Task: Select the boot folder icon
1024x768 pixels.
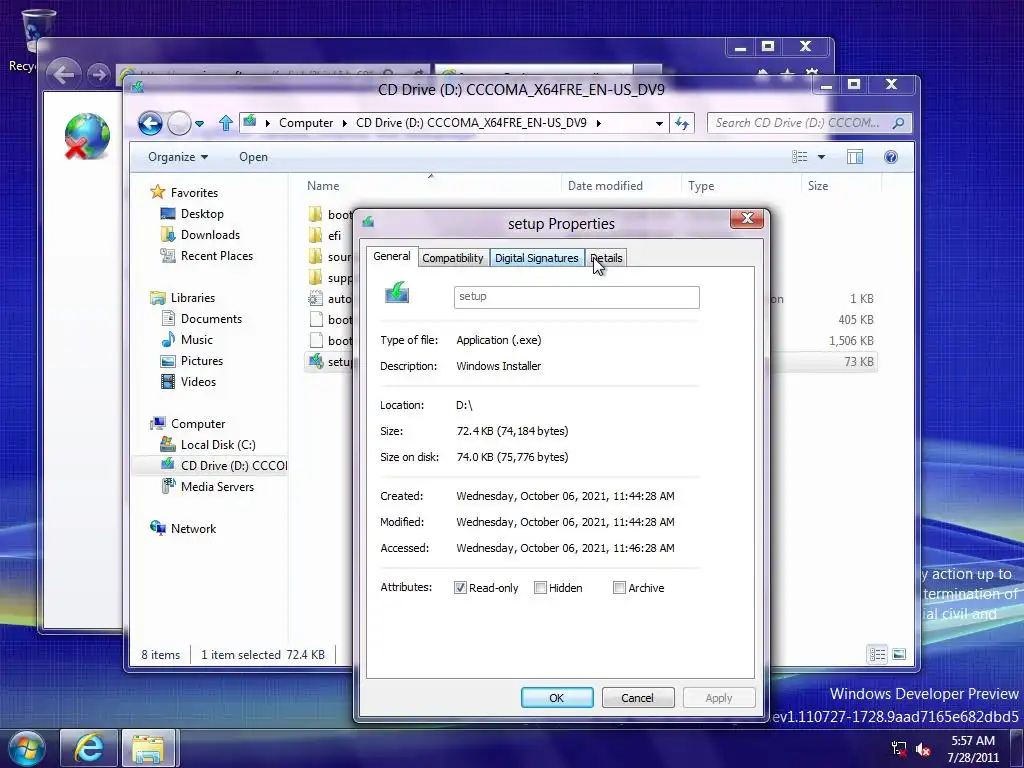Action: coord(315,214)
